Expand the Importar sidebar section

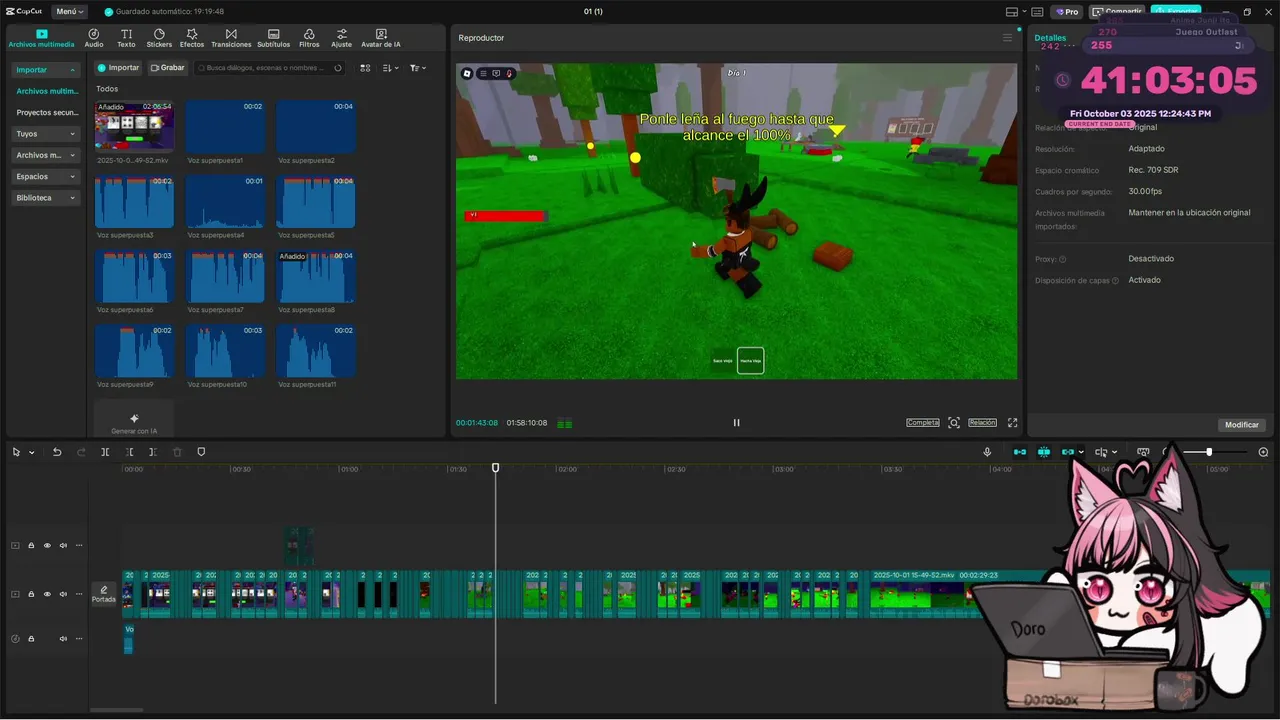(x=46, y=70)
